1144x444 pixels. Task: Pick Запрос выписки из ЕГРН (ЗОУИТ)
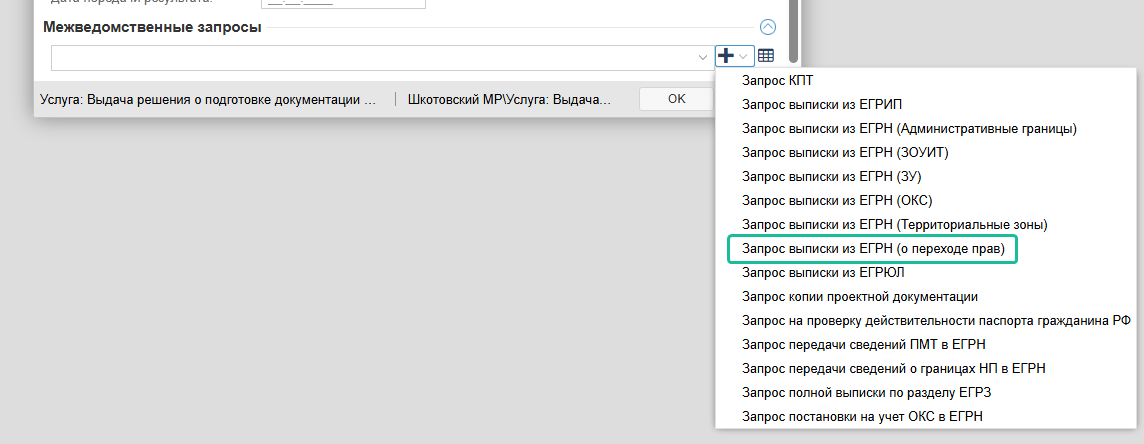844,152
